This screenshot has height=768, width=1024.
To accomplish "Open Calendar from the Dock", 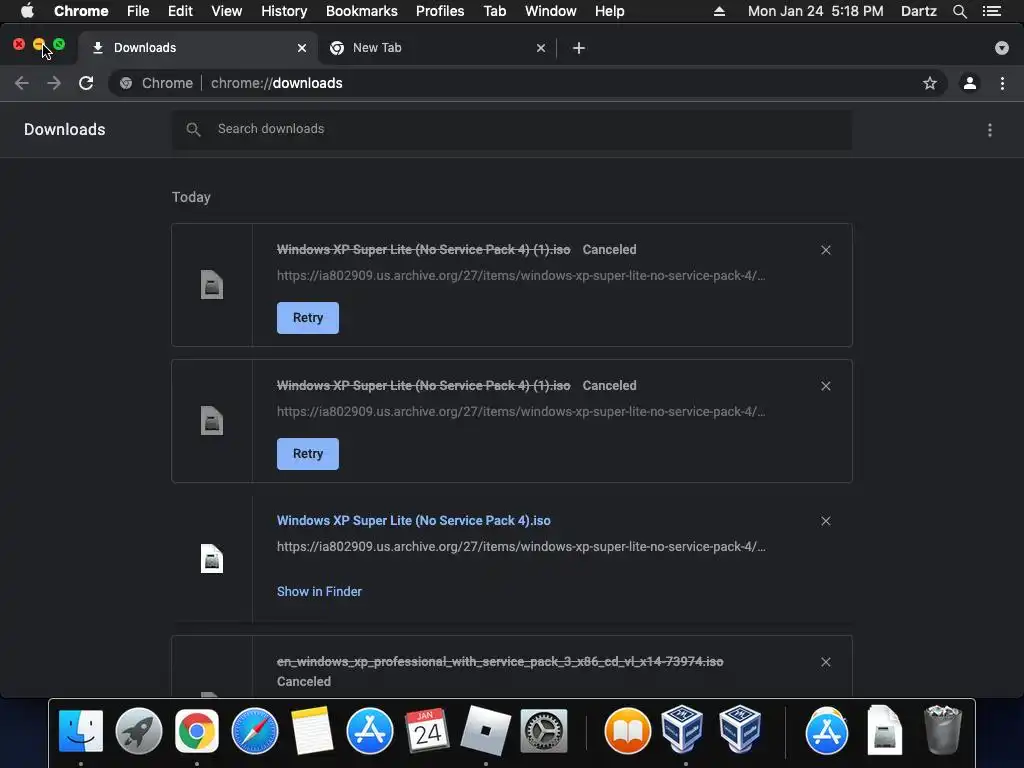I will click(427, 731).
